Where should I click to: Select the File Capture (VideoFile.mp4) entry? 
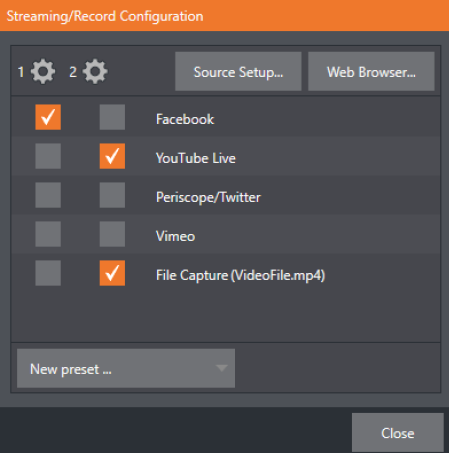[240, 275]
